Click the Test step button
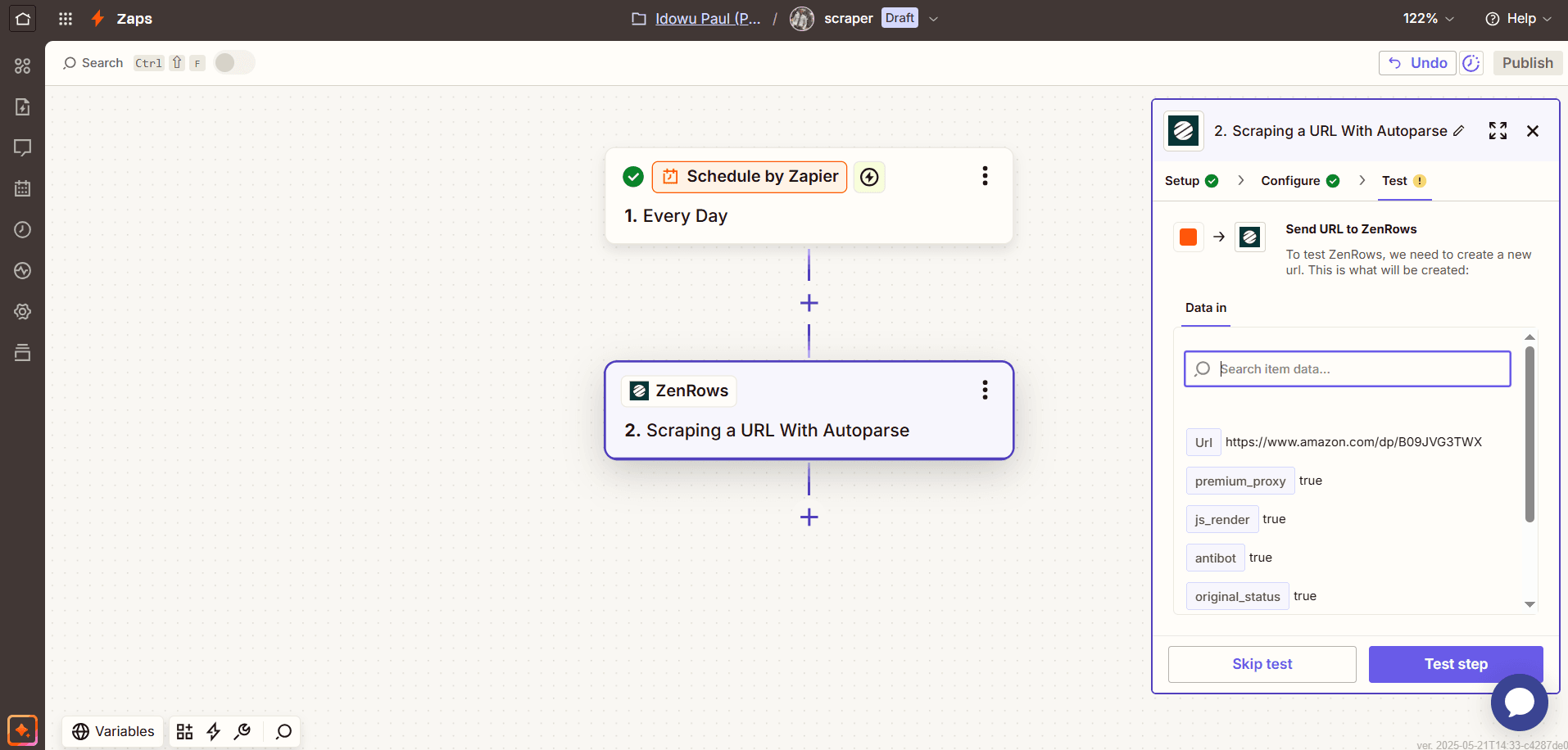1568x750 pixels. coord(1456,664)
